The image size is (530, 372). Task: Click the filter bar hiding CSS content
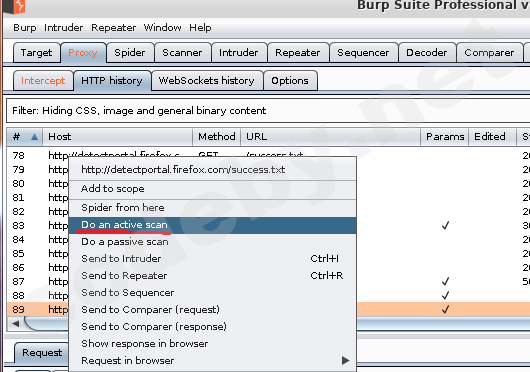tap(268, 110)
